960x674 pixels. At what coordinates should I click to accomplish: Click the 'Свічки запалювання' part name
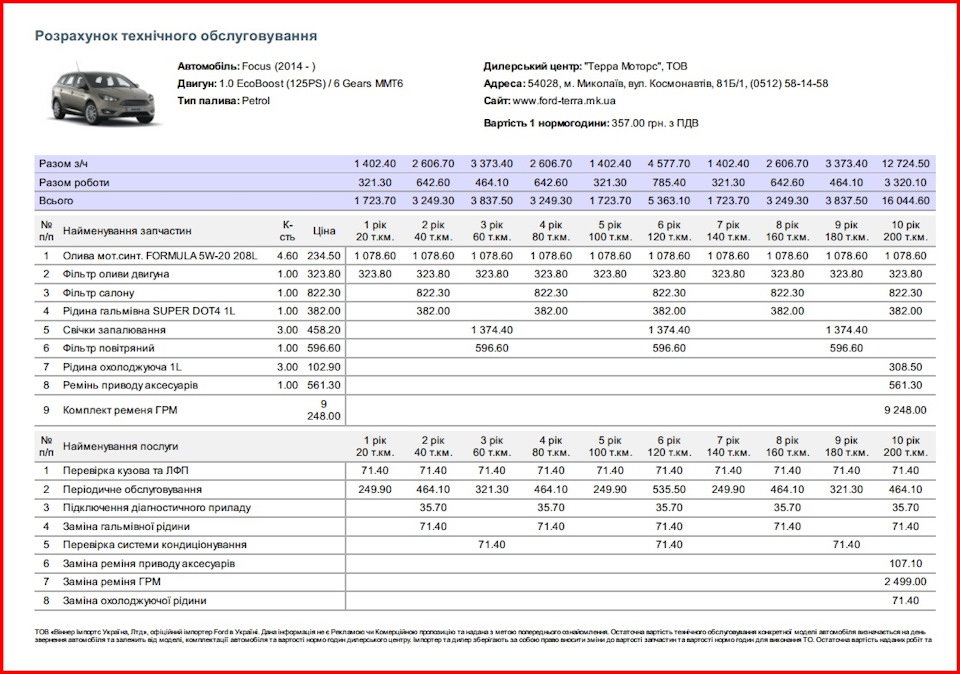tap(114, 330)
